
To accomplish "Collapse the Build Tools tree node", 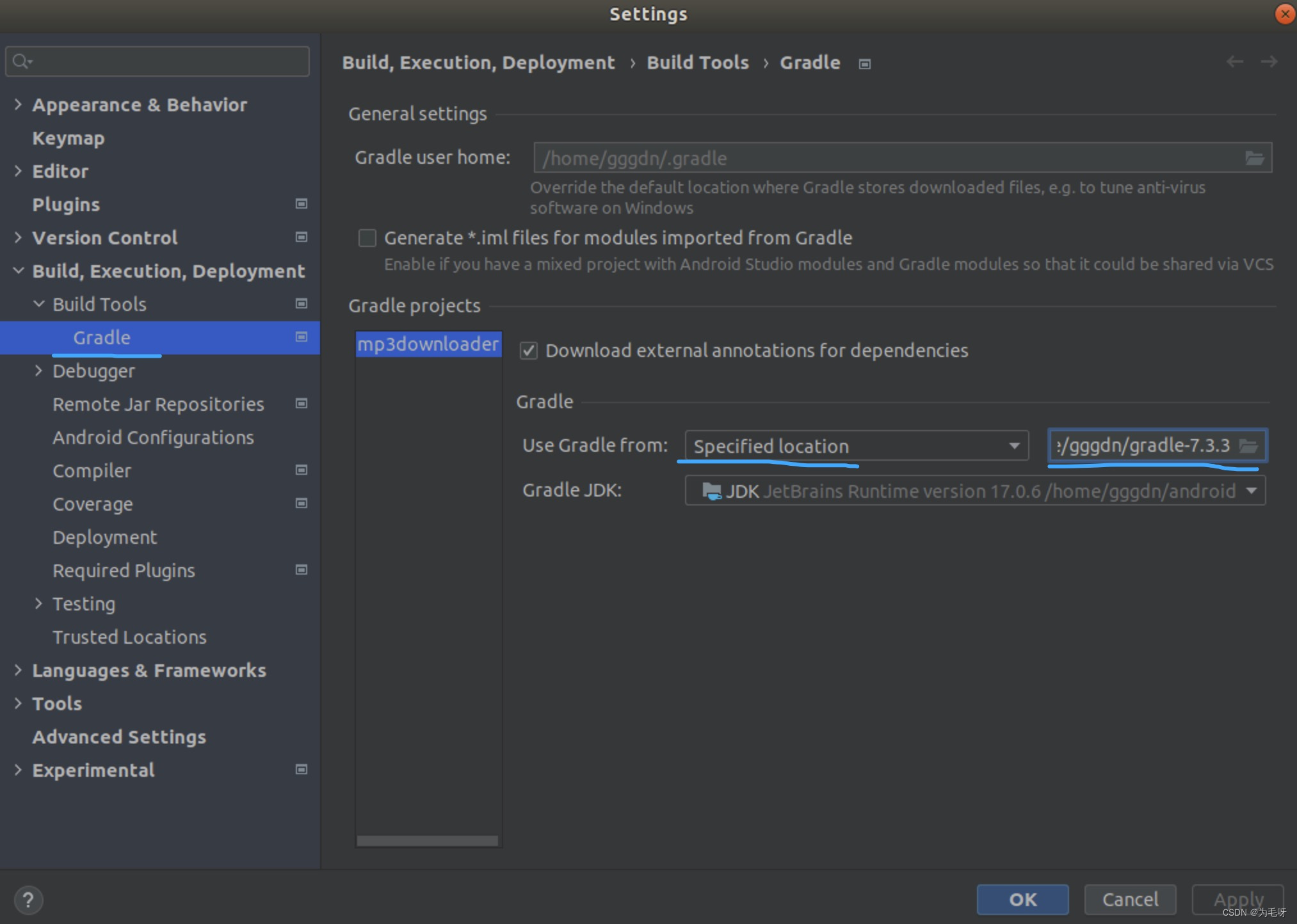I will (x=38, y=304).
